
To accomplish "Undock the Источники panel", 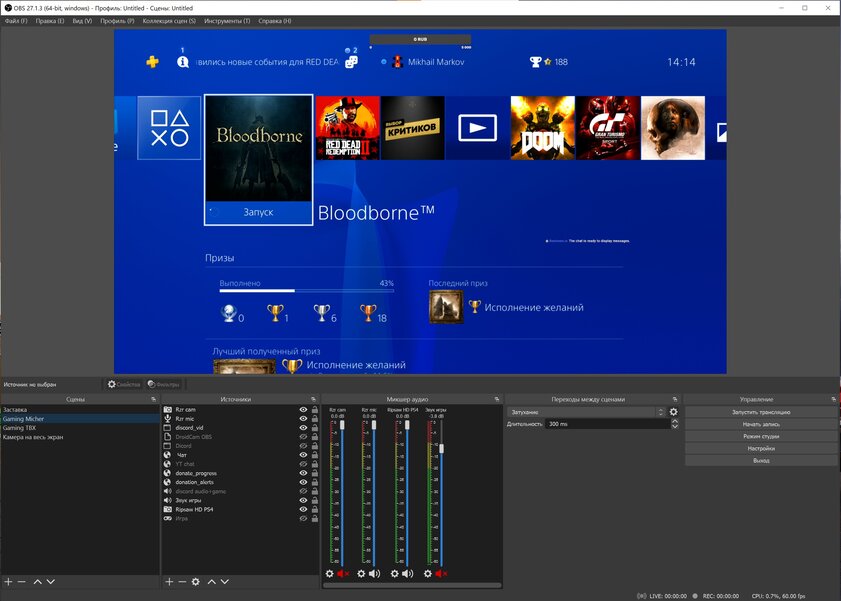I will [x=313, y=399].
